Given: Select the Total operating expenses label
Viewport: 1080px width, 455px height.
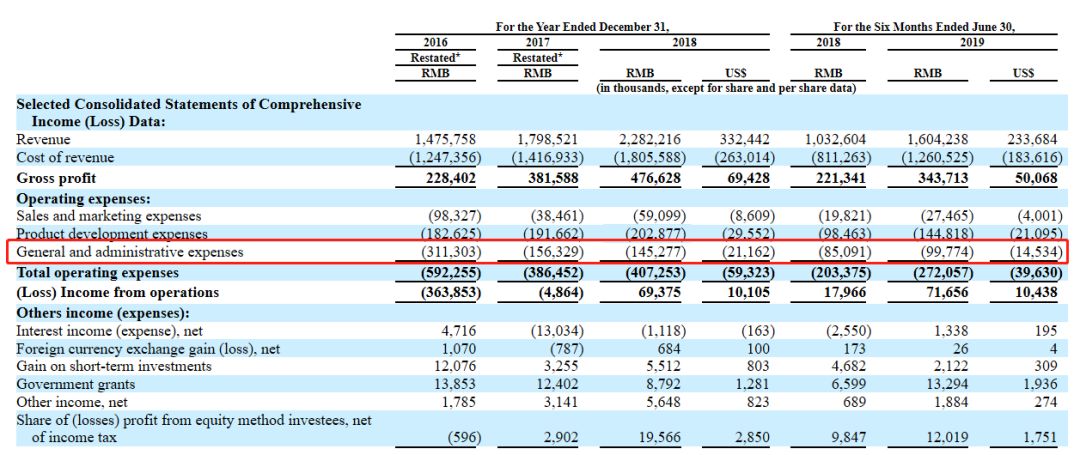Looking at the screenshot, I should [97, 273].
